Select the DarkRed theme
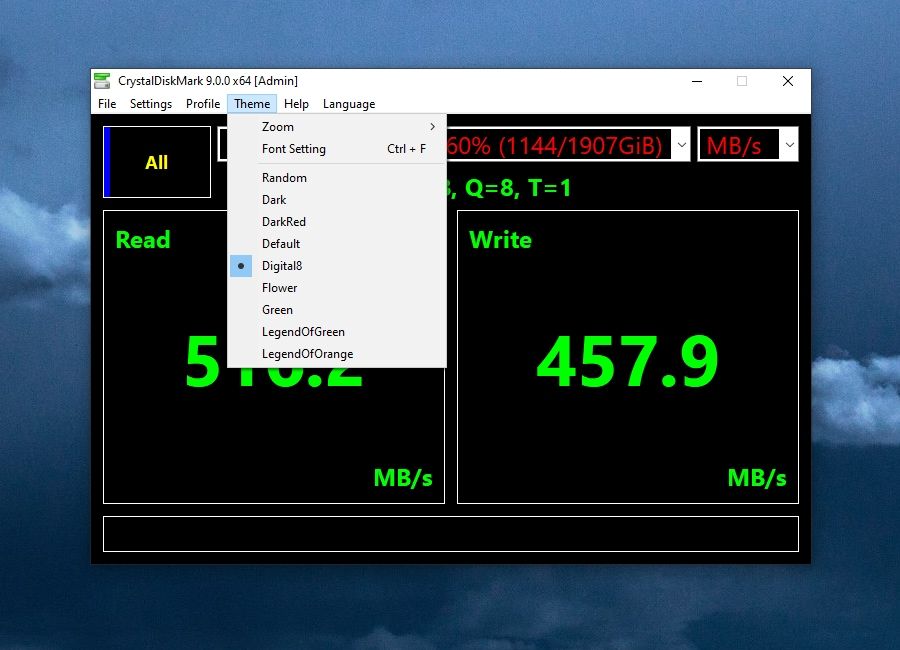The height and width of the screenshot is (650, 900). point(337,222)
